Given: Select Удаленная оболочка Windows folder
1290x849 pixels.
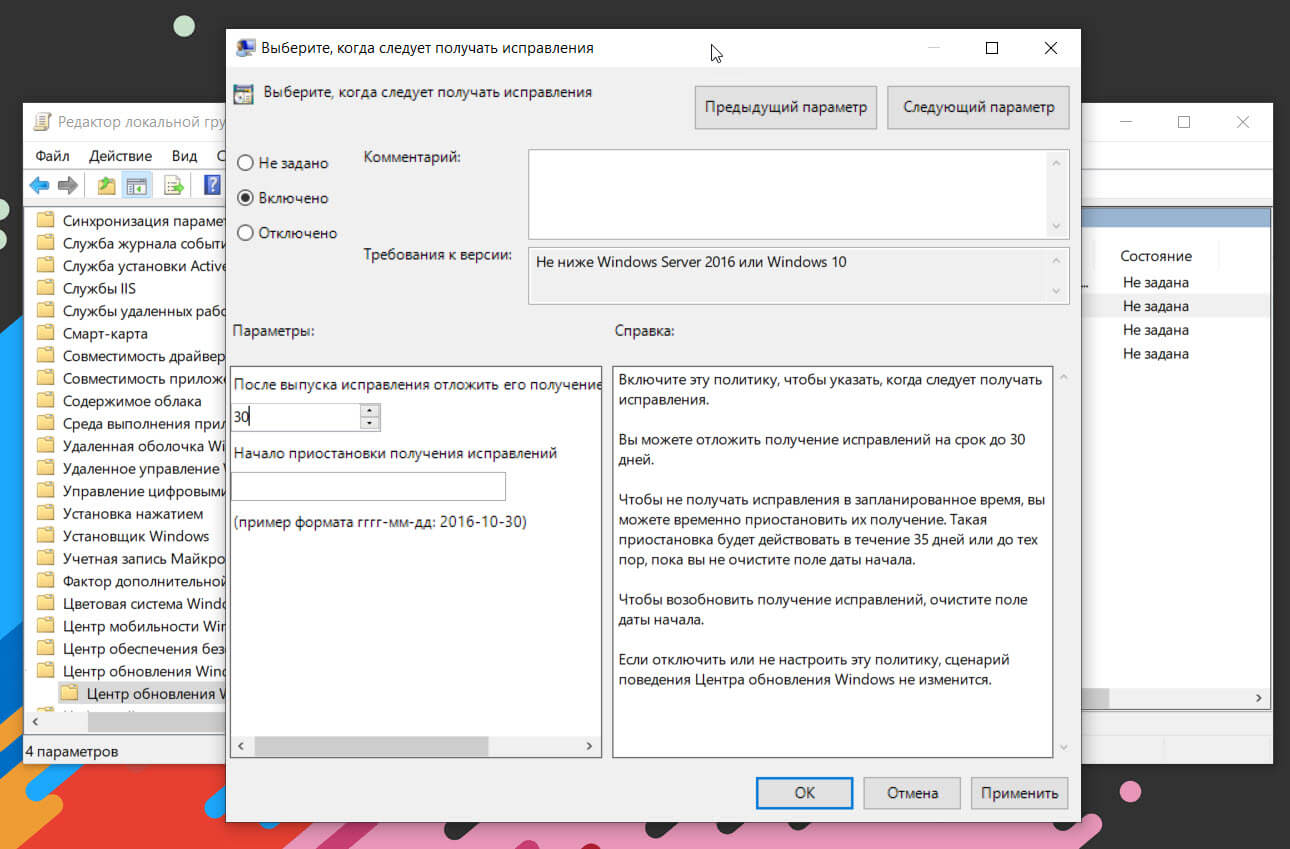Looking at the screenshot, I should click(130, 446).
